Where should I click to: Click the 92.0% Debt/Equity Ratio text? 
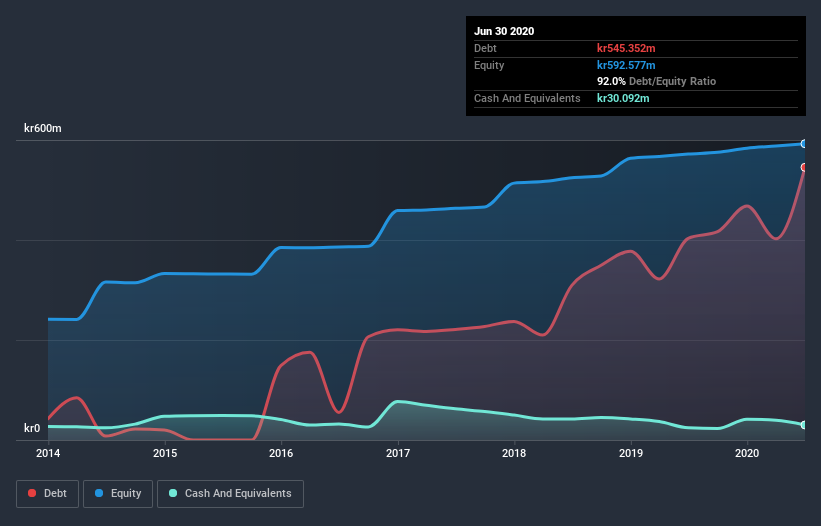pos(657,81)
